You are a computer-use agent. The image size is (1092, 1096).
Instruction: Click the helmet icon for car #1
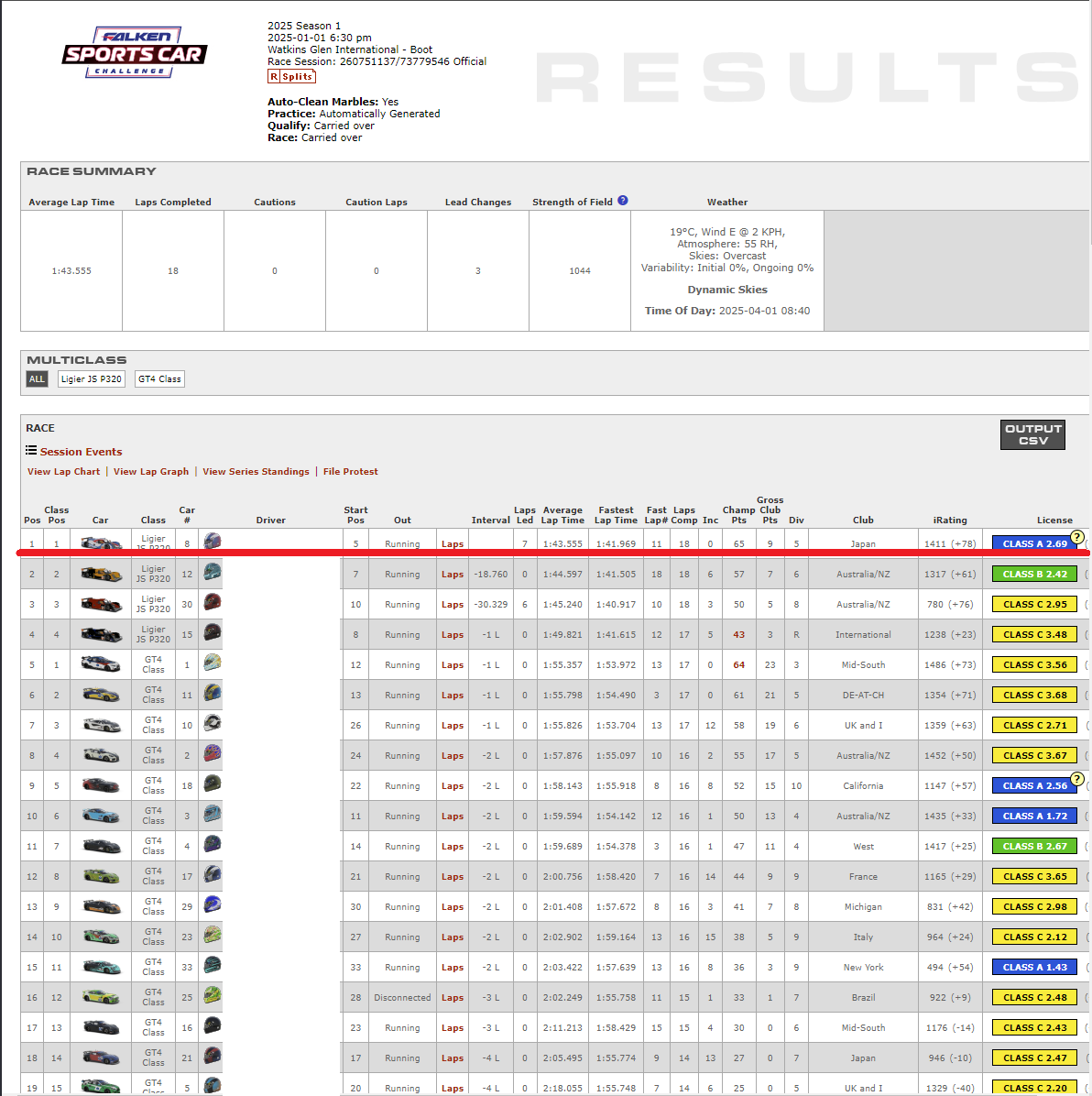pos(212,663)
